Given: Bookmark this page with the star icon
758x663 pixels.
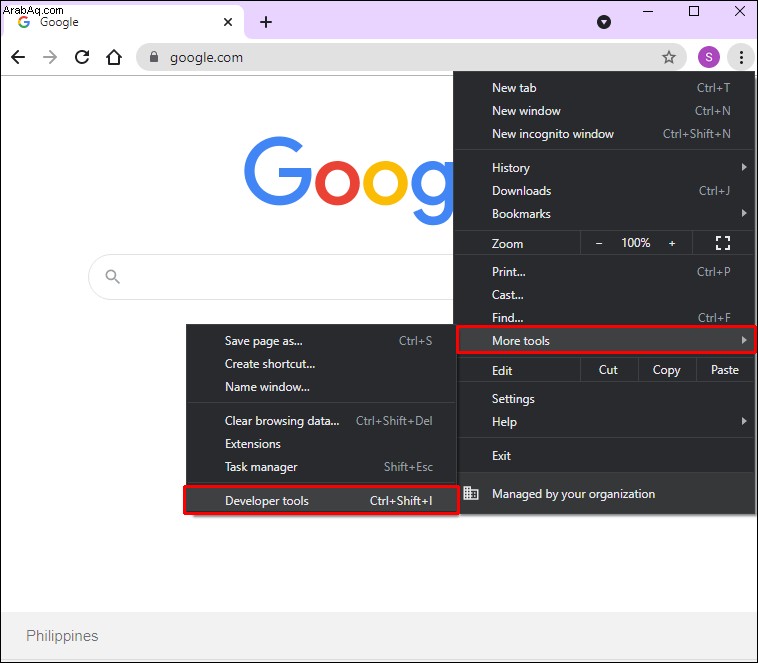Looking at the screenshot, I should point(669,57).
